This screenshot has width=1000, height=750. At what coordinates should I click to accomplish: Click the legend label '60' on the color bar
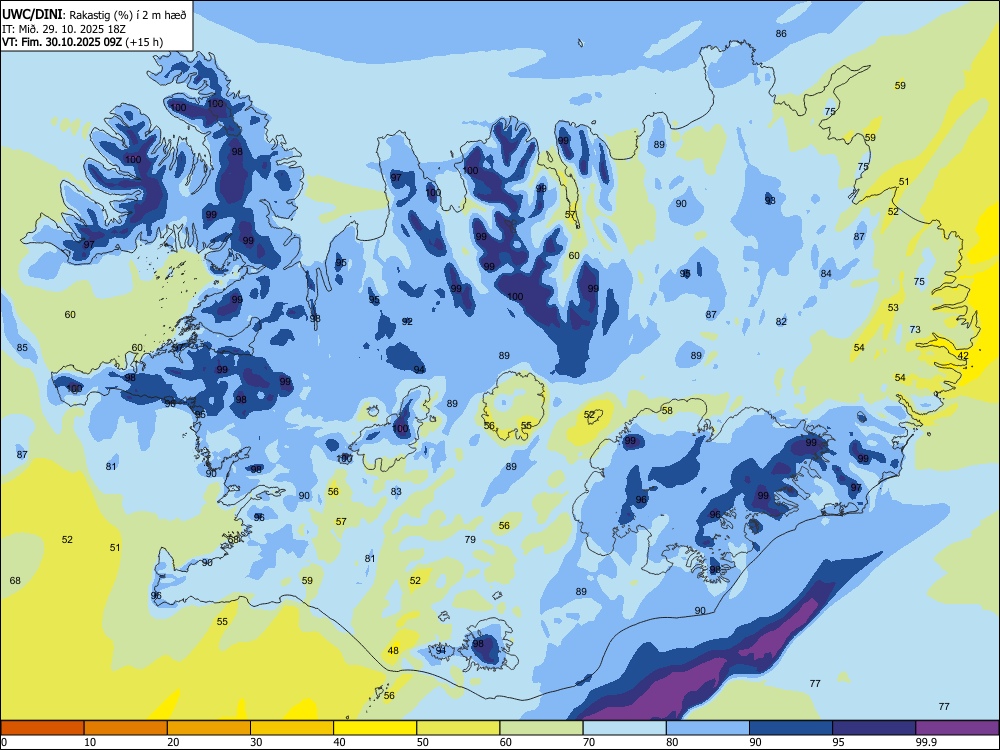pos(506,742)
